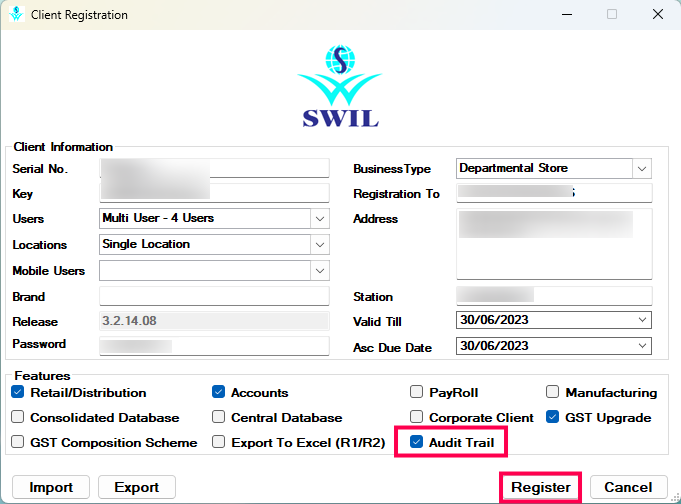
Task: Tick the Corporate Client checkbox
Action: [417, 417]
